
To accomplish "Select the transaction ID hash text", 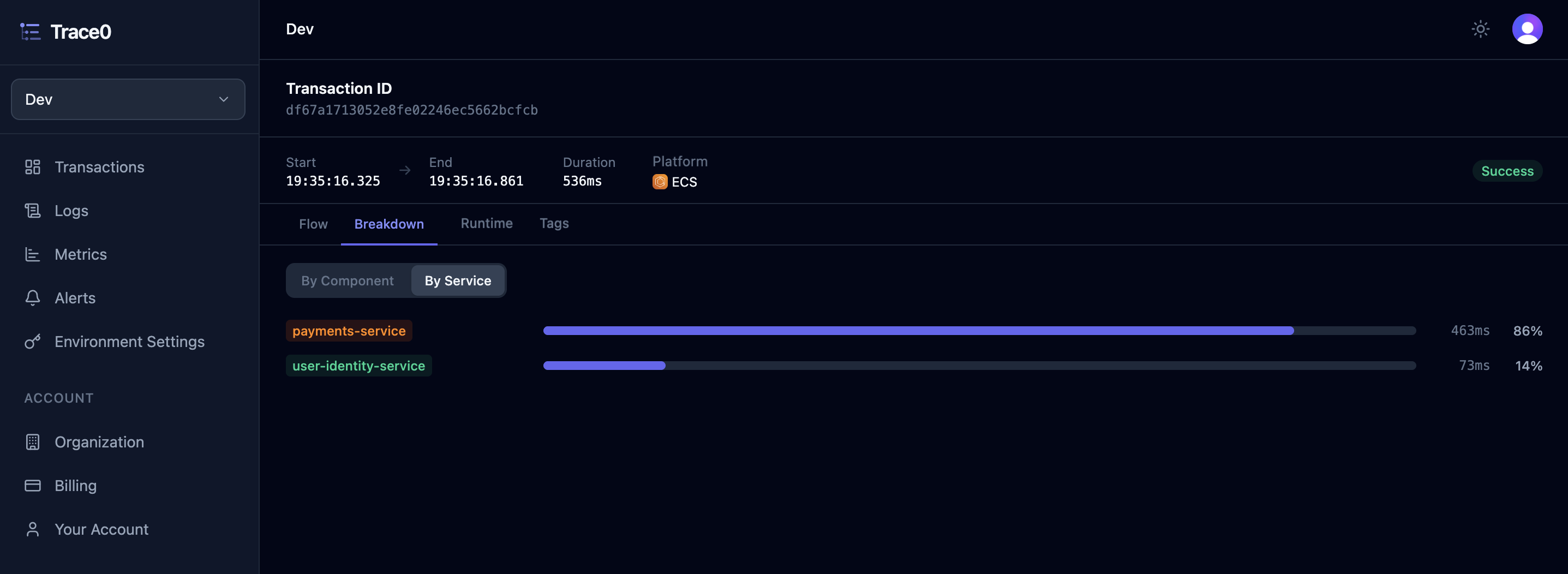I will pos(412,110).
